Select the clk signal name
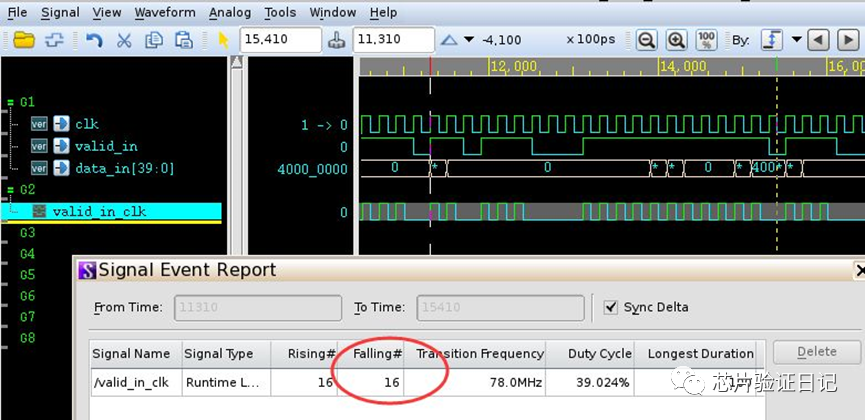865x420 pixels. (x=87, y=124)
